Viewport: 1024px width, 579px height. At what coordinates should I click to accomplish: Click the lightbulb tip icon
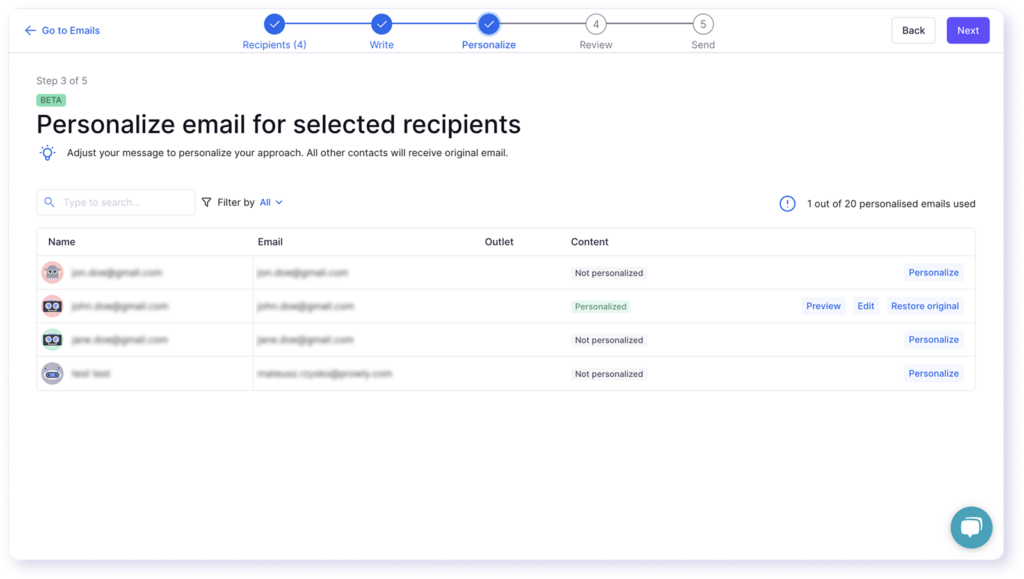point(47,153)
